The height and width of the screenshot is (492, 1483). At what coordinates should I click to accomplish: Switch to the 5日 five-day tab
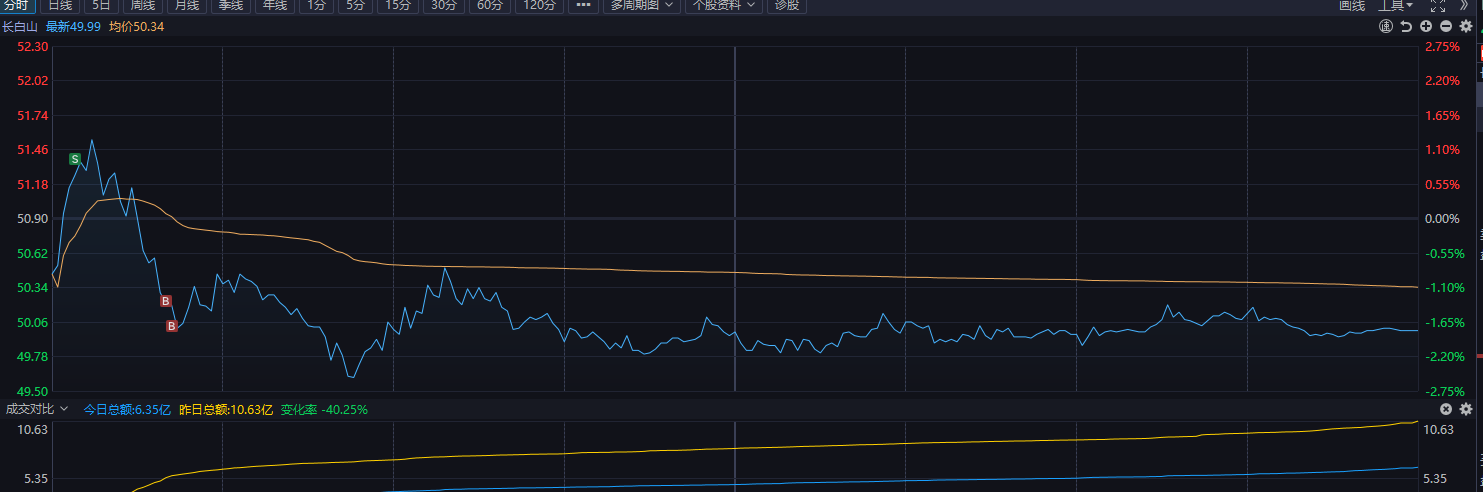pyautogui.click(x=102, y=5)
